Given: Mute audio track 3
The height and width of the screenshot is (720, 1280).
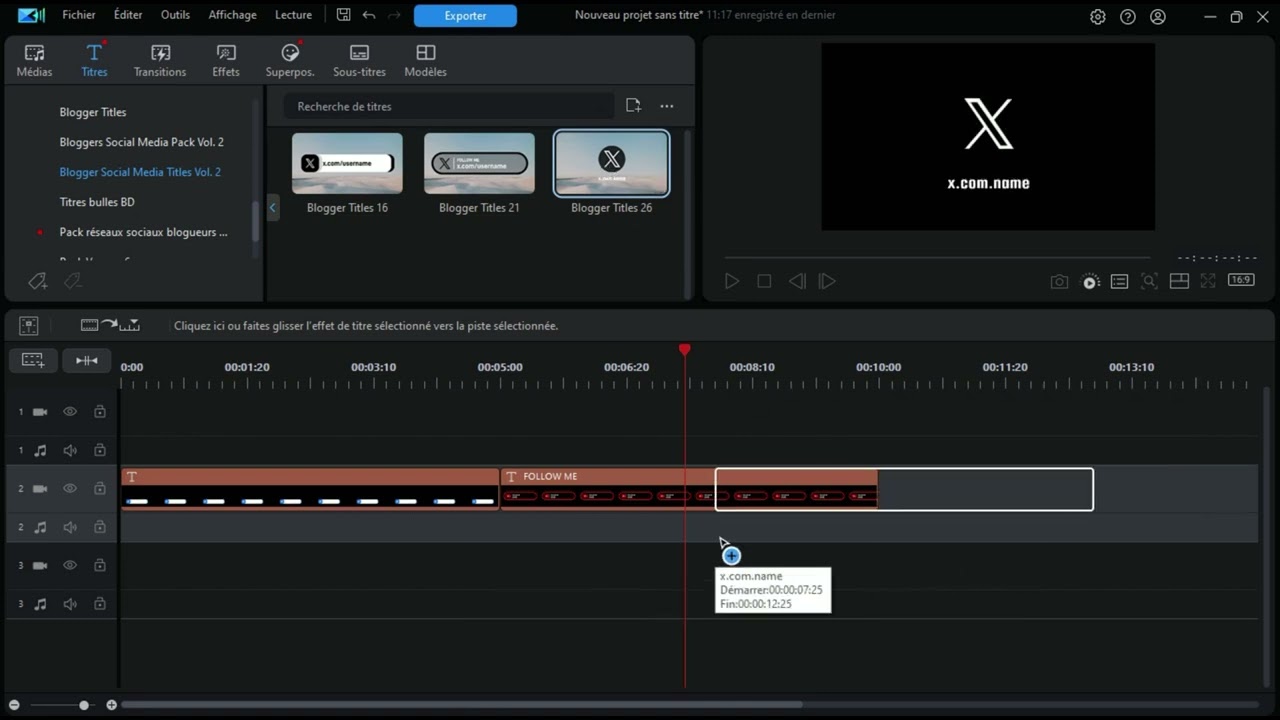Looking at the screenshot, I should pos(70,604).
